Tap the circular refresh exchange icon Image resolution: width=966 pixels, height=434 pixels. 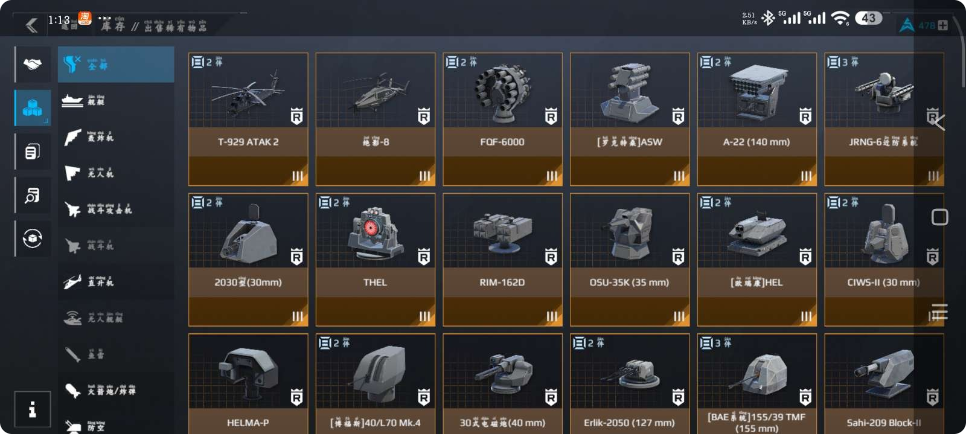click(x=33, y=239)
